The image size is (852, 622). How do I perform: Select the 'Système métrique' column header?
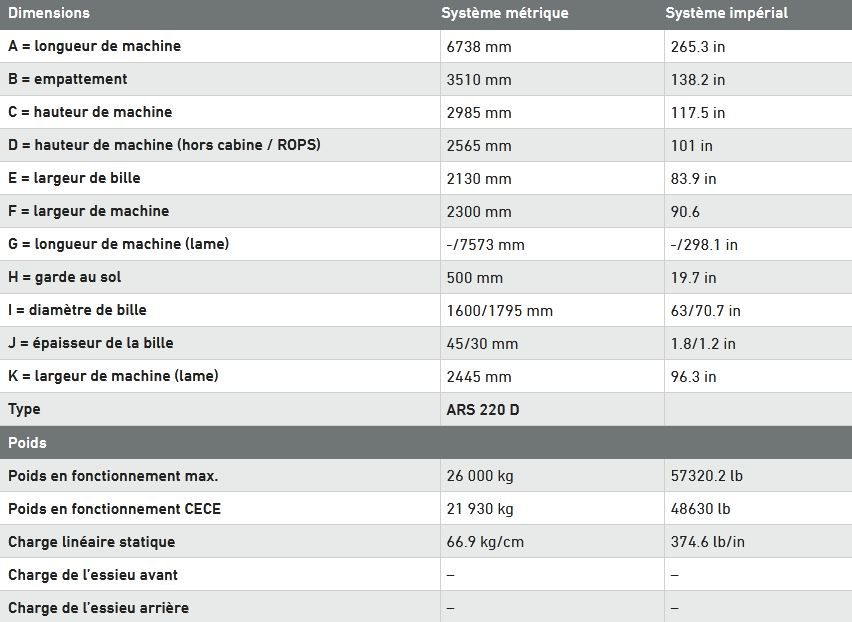click(x=505, y=13)
